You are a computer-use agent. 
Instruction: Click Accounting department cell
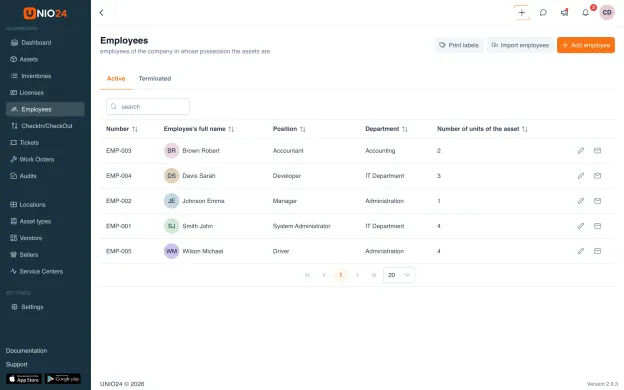(x=380, y=151)
